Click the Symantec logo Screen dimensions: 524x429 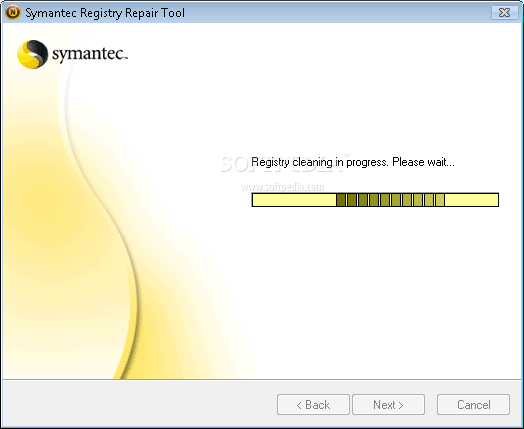(72, 54)
